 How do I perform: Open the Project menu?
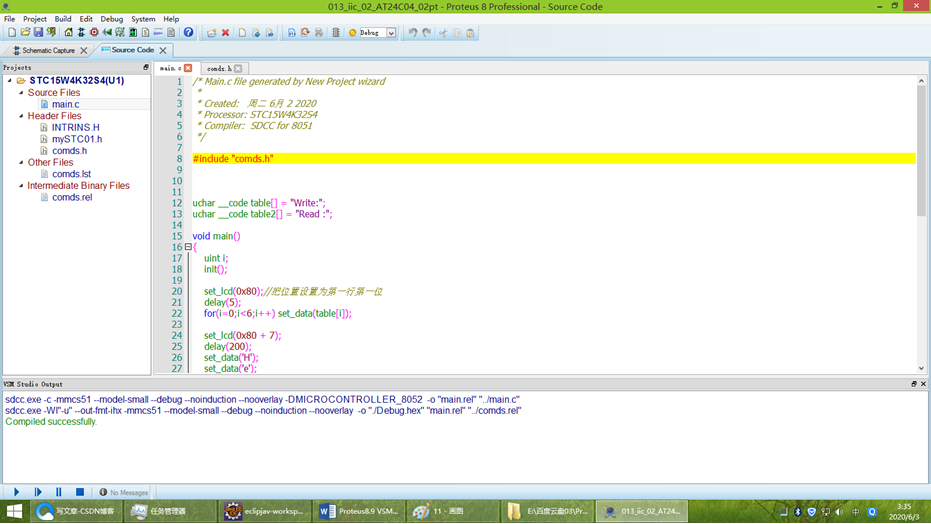pyautogui.click(x=34, y=19)
